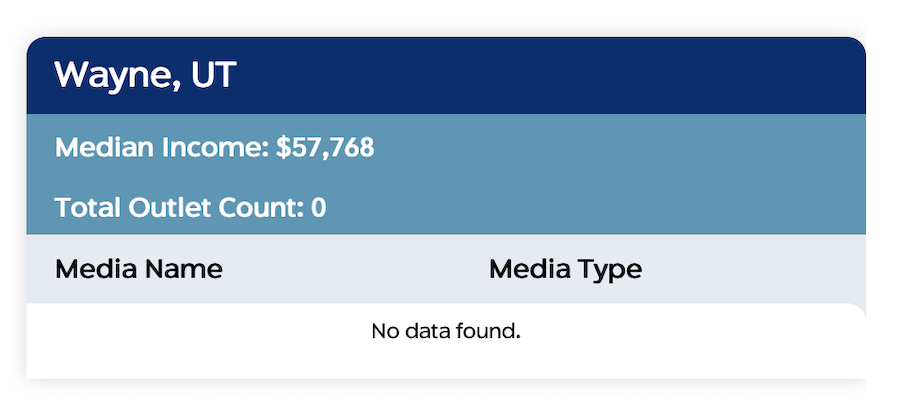
Task: Sort by the Media Name column header
Action: pos(139,269)
